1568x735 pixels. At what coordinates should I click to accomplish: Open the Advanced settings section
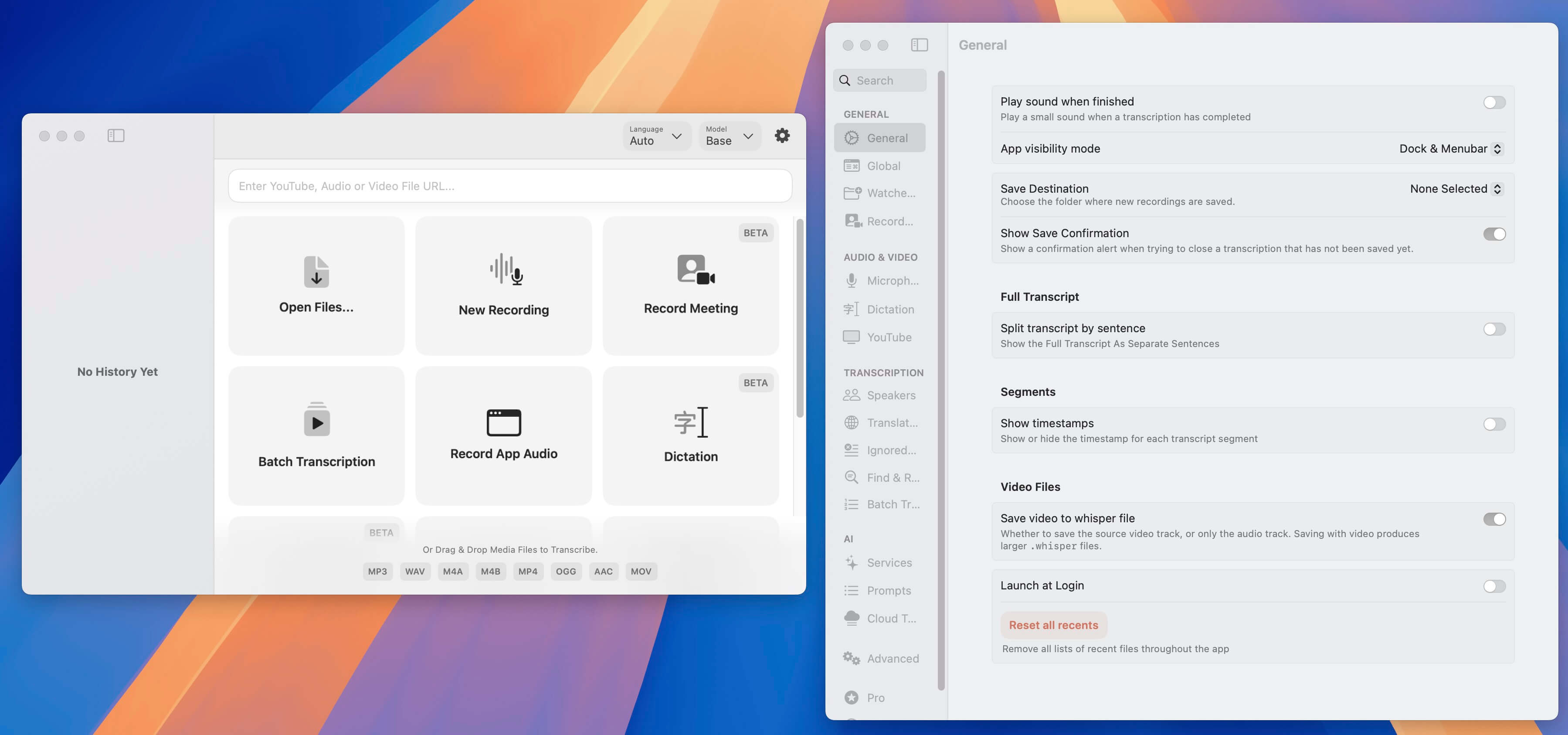[x=893, y=658]
